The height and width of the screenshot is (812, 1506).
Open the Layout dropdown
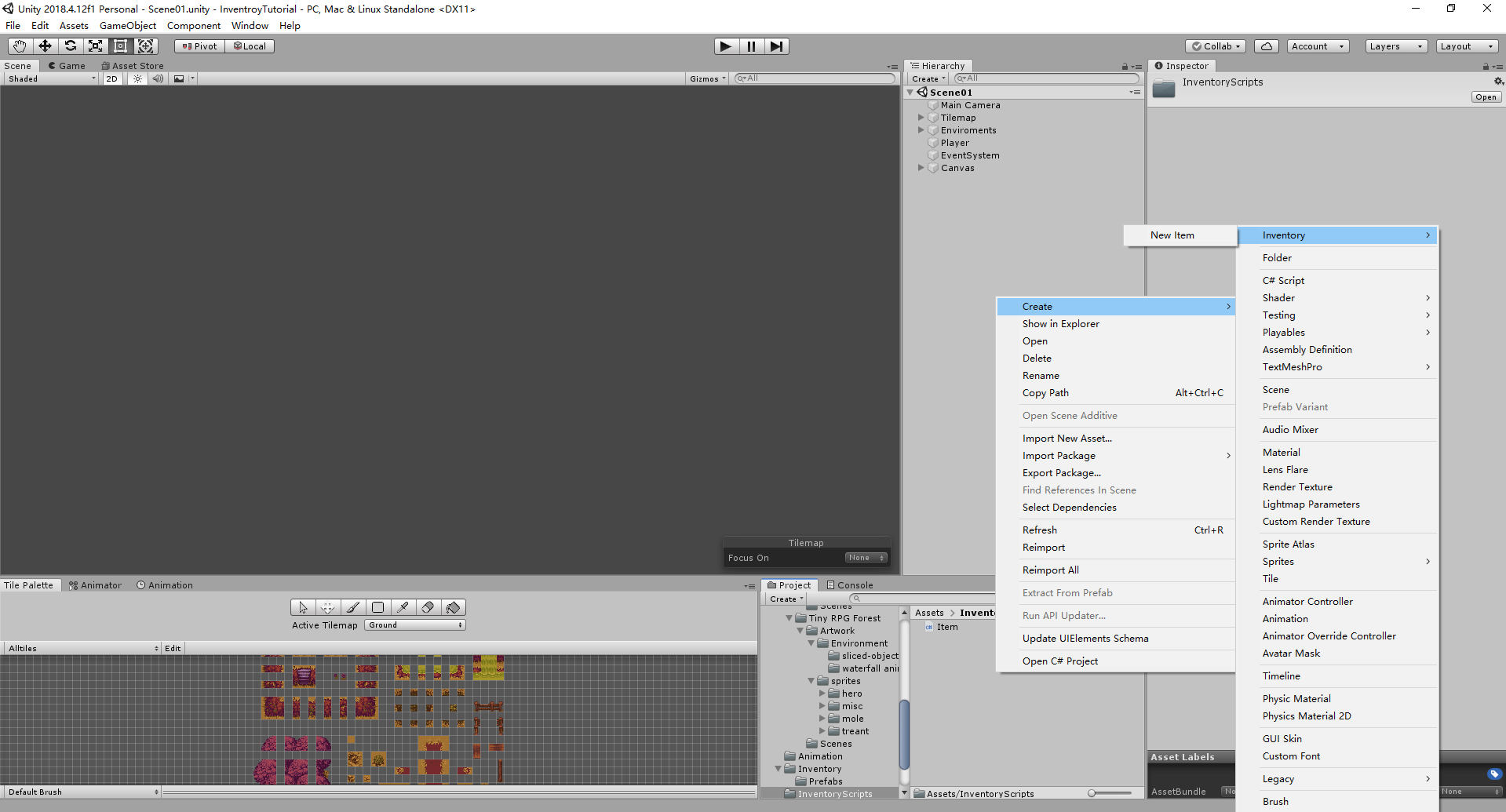point(1467,46)
